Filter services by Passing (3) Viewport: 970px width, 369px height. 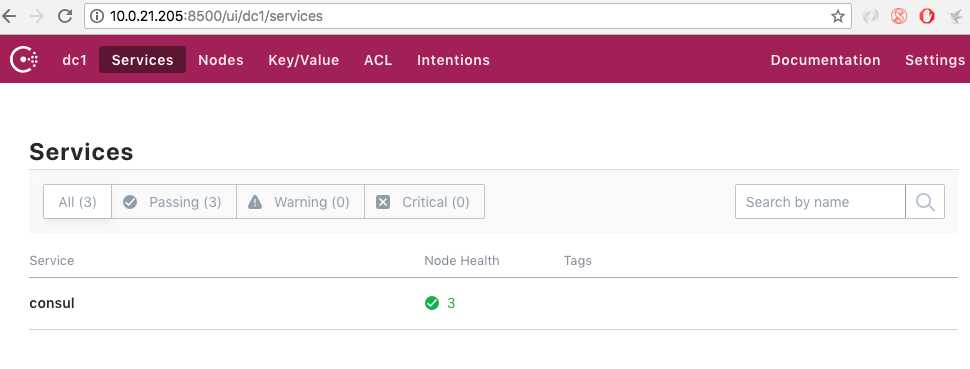(174, 202)
